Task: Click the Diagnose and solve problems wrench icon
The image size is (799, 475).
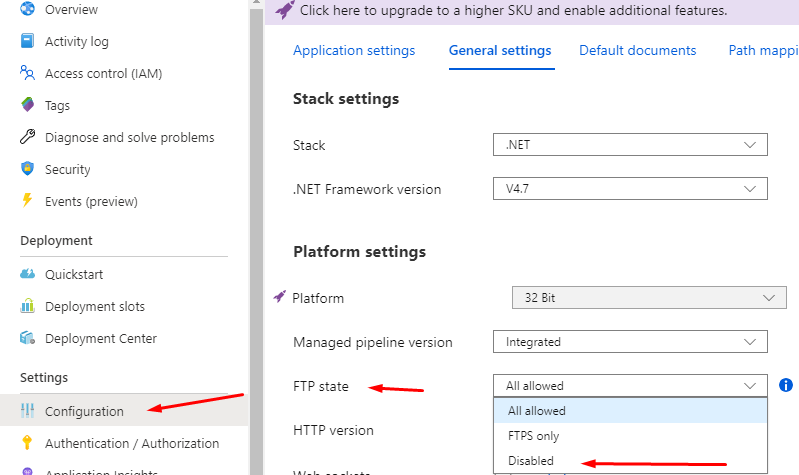Action: point(28,138)
